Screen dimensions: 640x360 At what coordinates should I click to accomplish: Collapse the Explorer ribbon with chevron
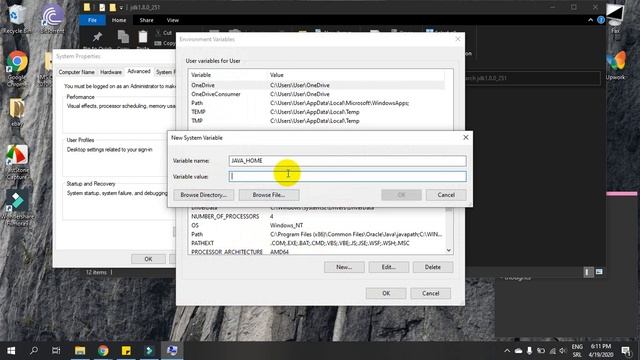click(590, 20)
